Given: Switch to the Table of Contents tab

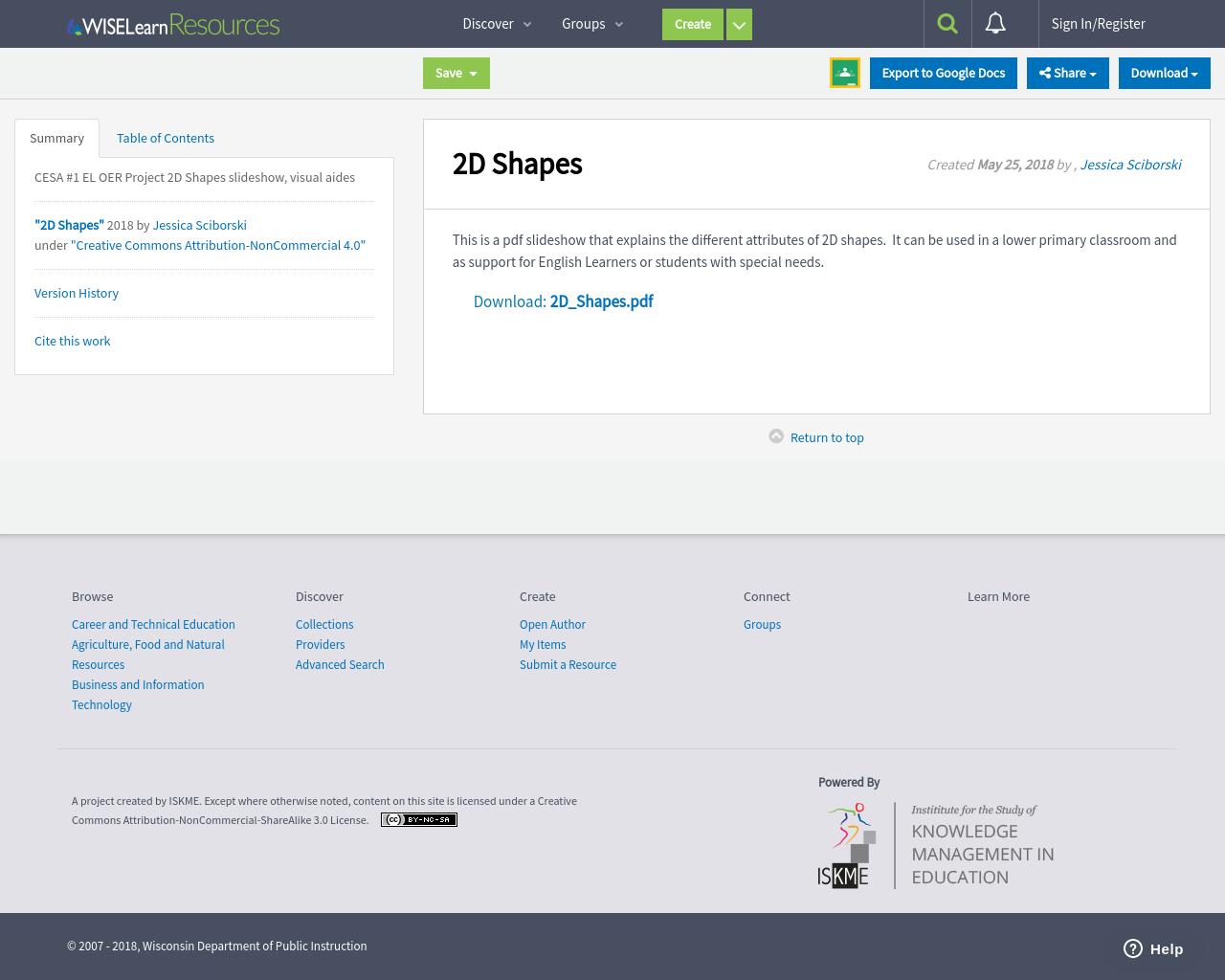Looking at the screenshot, I should coord(165,138).
